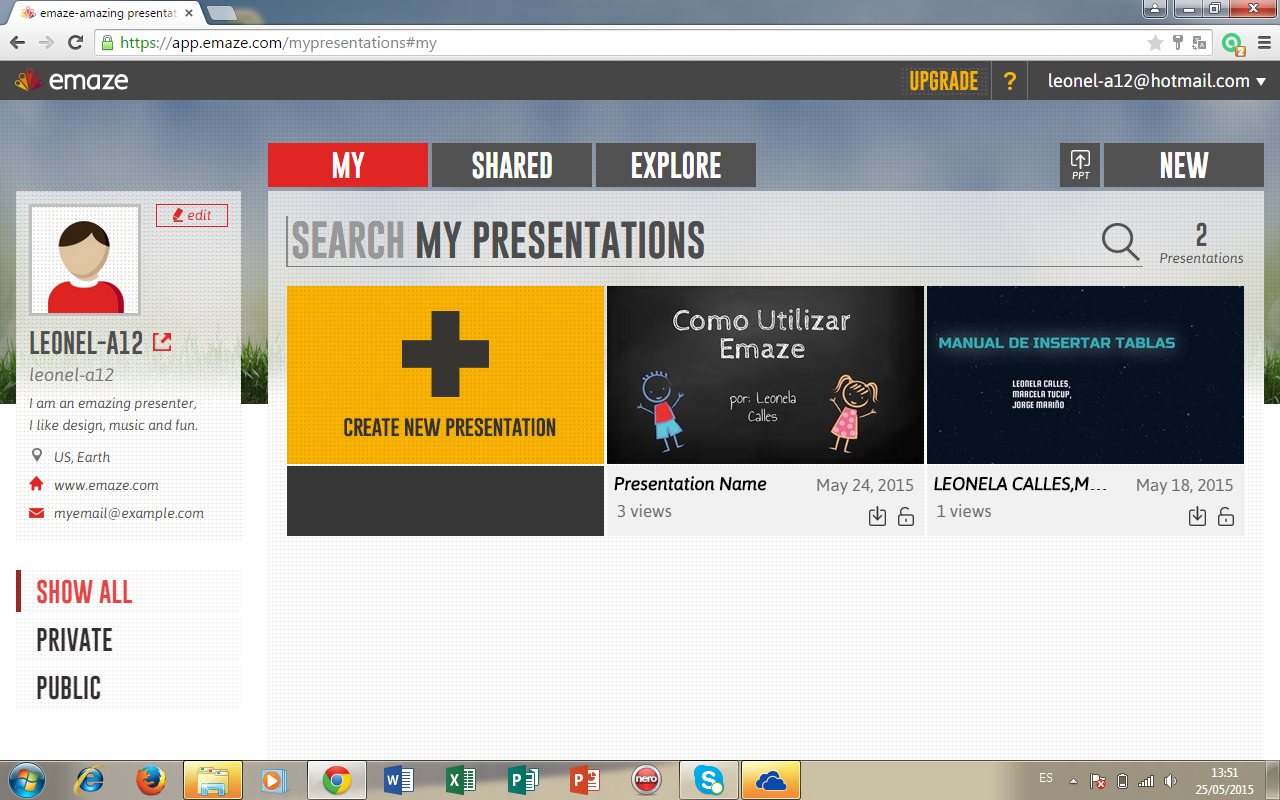The height and width of the screenshot is (800, 1280).
Task: Click the UPGRADE link
Action: coord(944,81)
